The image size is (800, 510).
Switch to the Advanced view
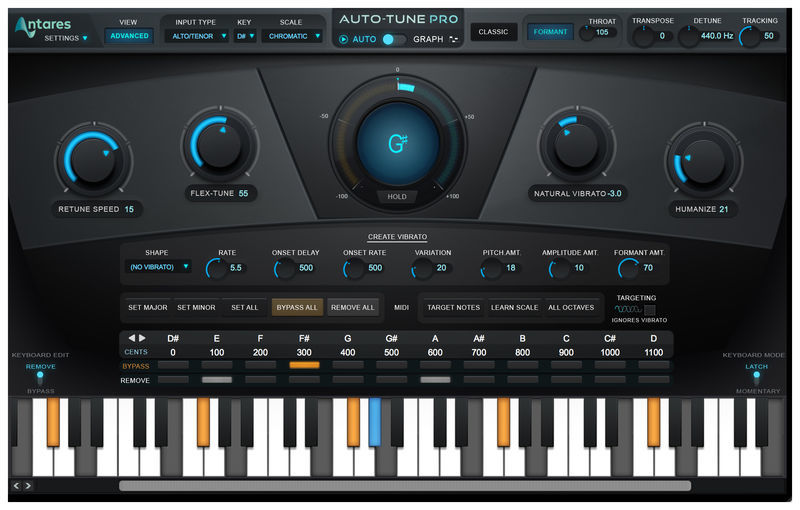tap(129, 36)
